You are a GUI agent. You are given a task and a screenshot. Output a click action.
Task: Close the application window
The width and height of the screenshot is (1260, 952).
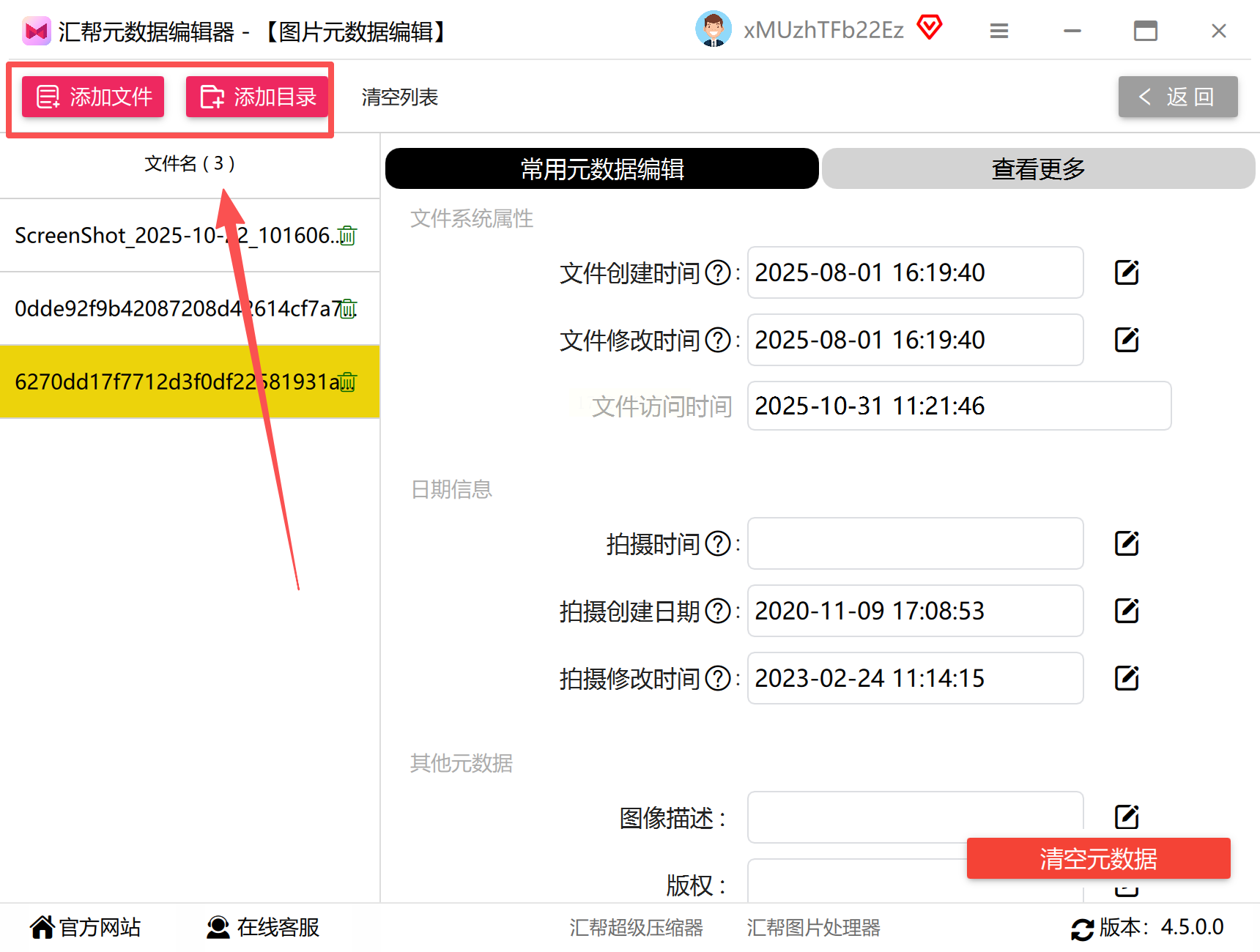point(1219,31)
